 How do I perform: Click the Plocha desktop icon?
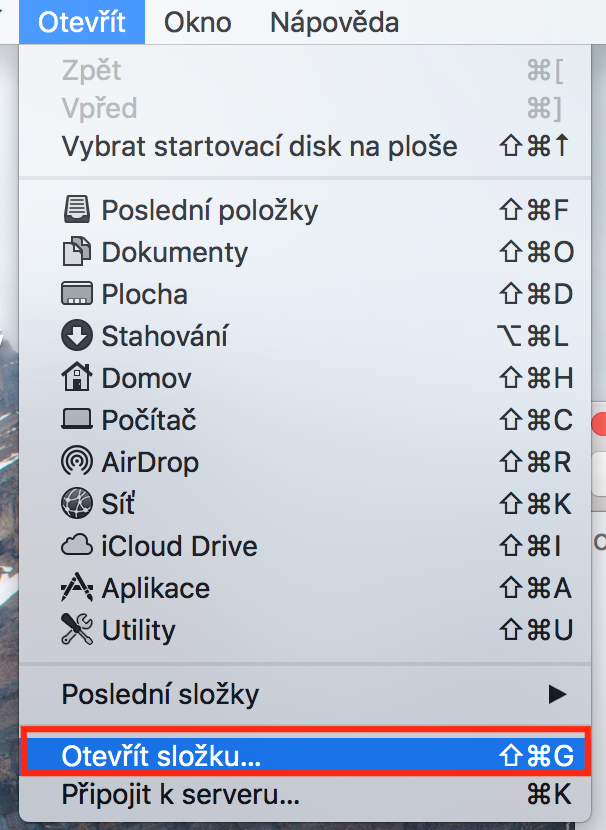click(x=77, y=294)
